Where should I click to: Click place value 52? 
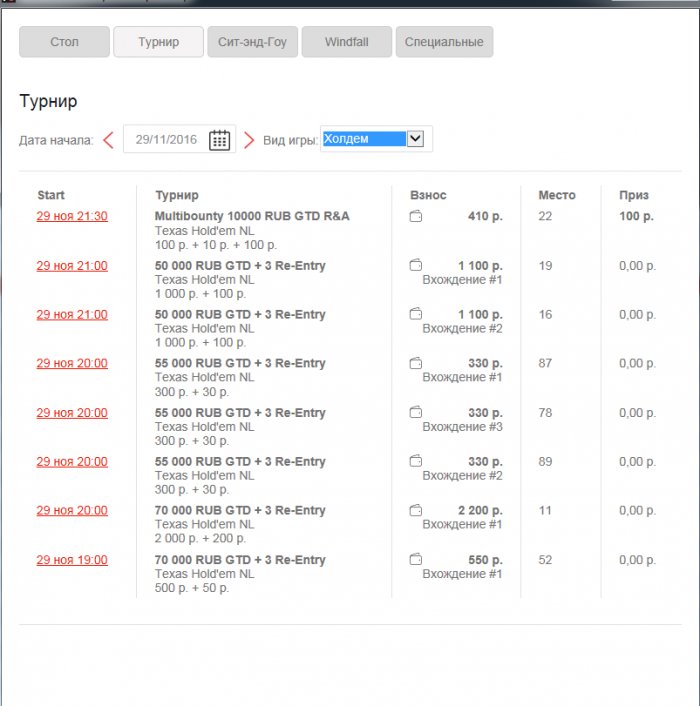pos(545,560)
